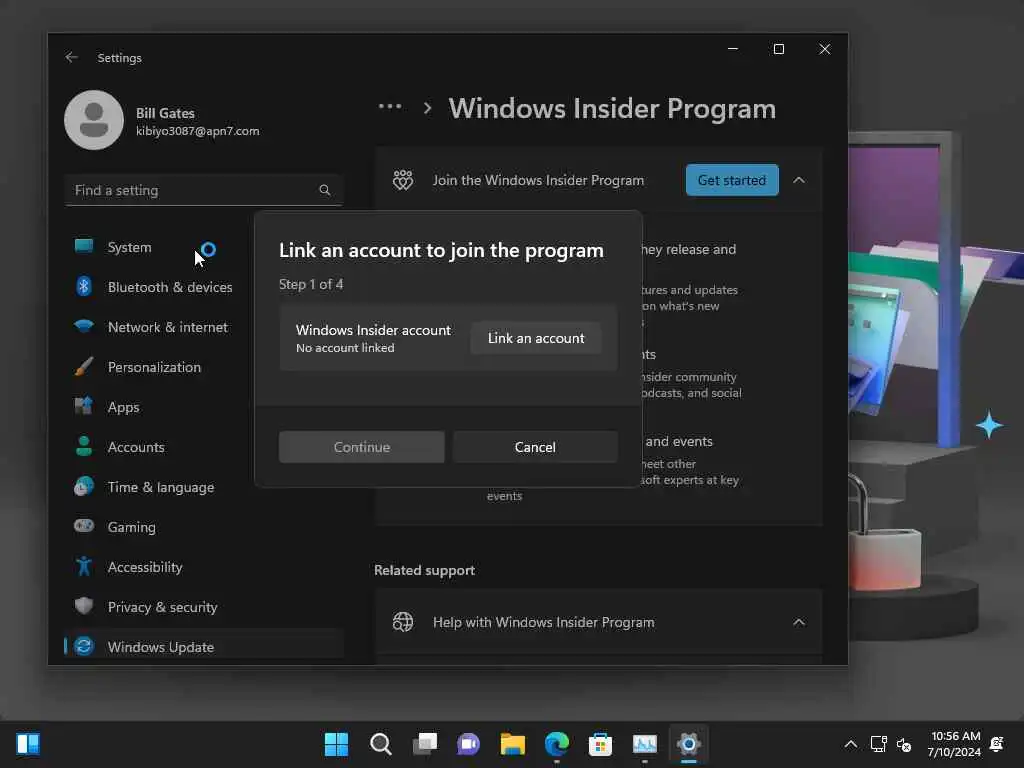Show hidden system tray icons
Screen dimensions: 1024x768
850,744
